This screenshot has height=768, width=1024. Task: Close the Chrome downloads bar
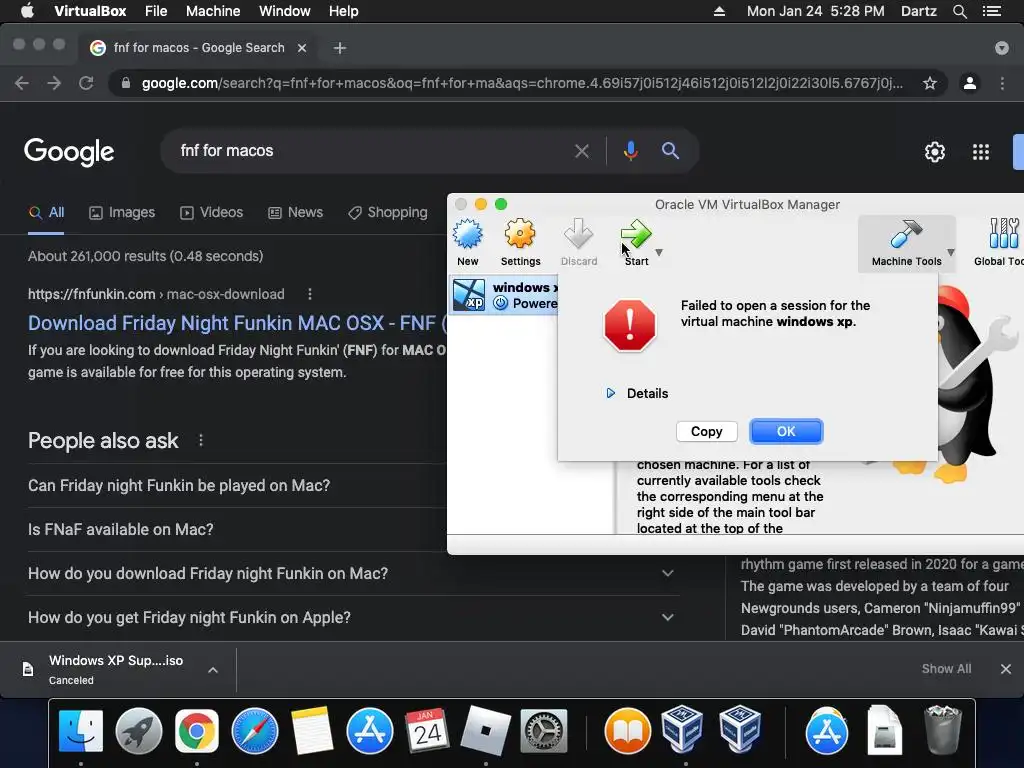click(x=1006, y=669)
